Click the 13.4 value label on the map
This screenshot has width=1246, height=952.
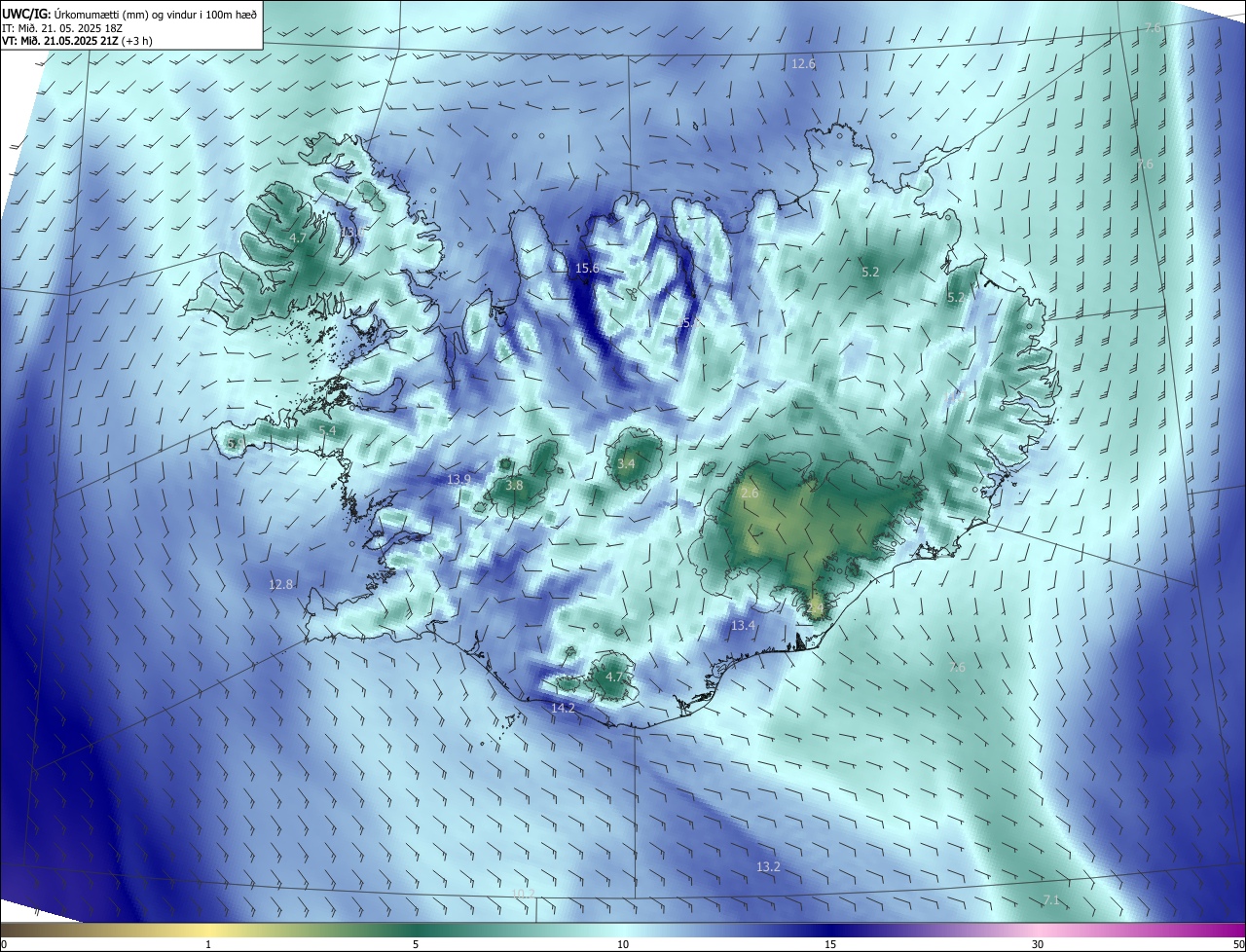[x=743, y=625]
